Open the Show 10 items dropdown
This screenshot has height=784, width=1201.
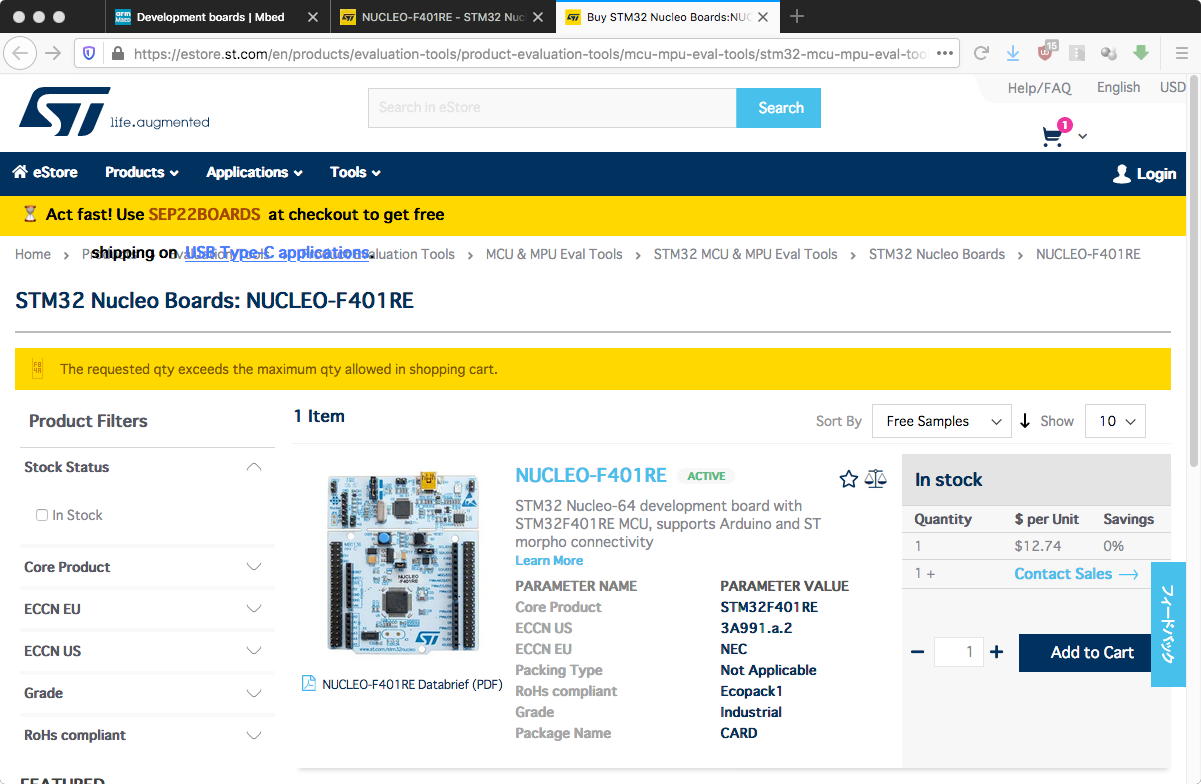(x=1115, y=421)
